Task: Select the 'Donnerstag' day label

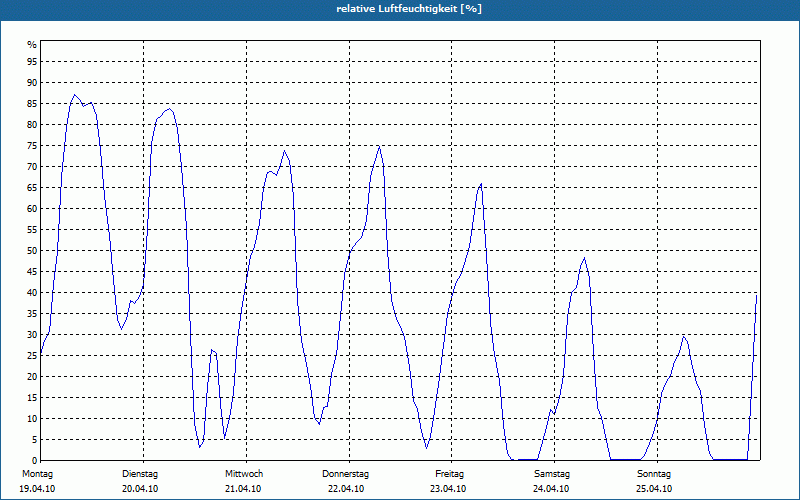Action: pos(345,474)
